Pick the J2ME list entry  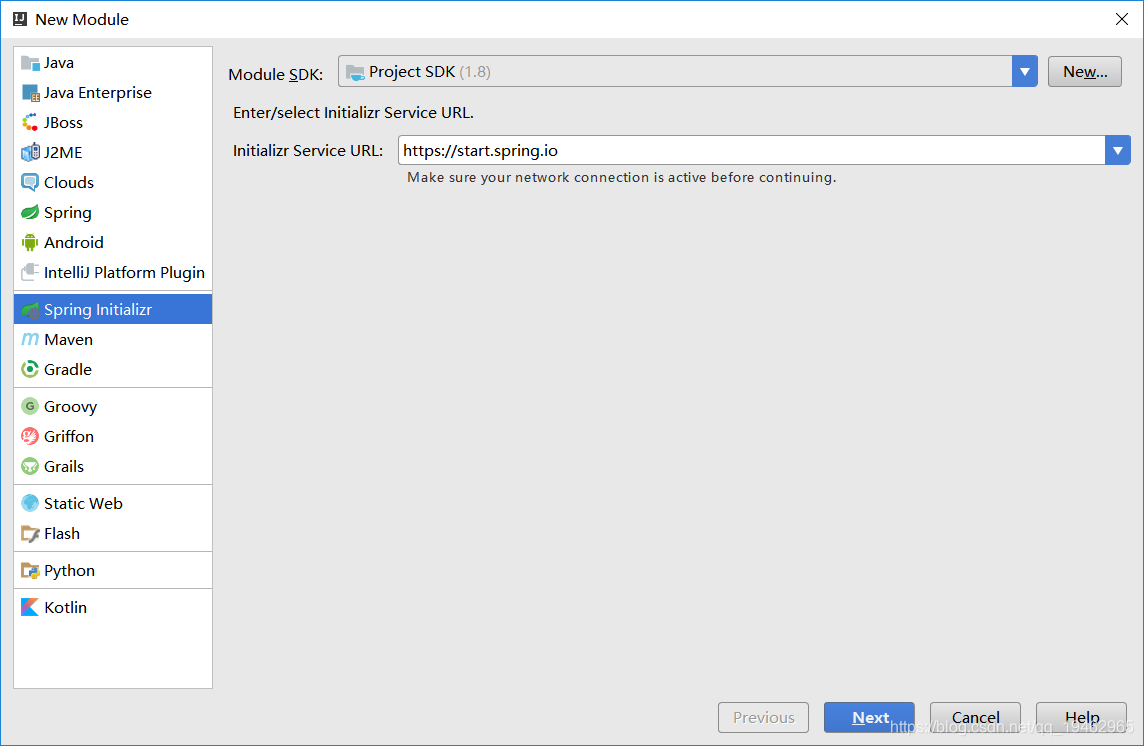pos(113,153)
